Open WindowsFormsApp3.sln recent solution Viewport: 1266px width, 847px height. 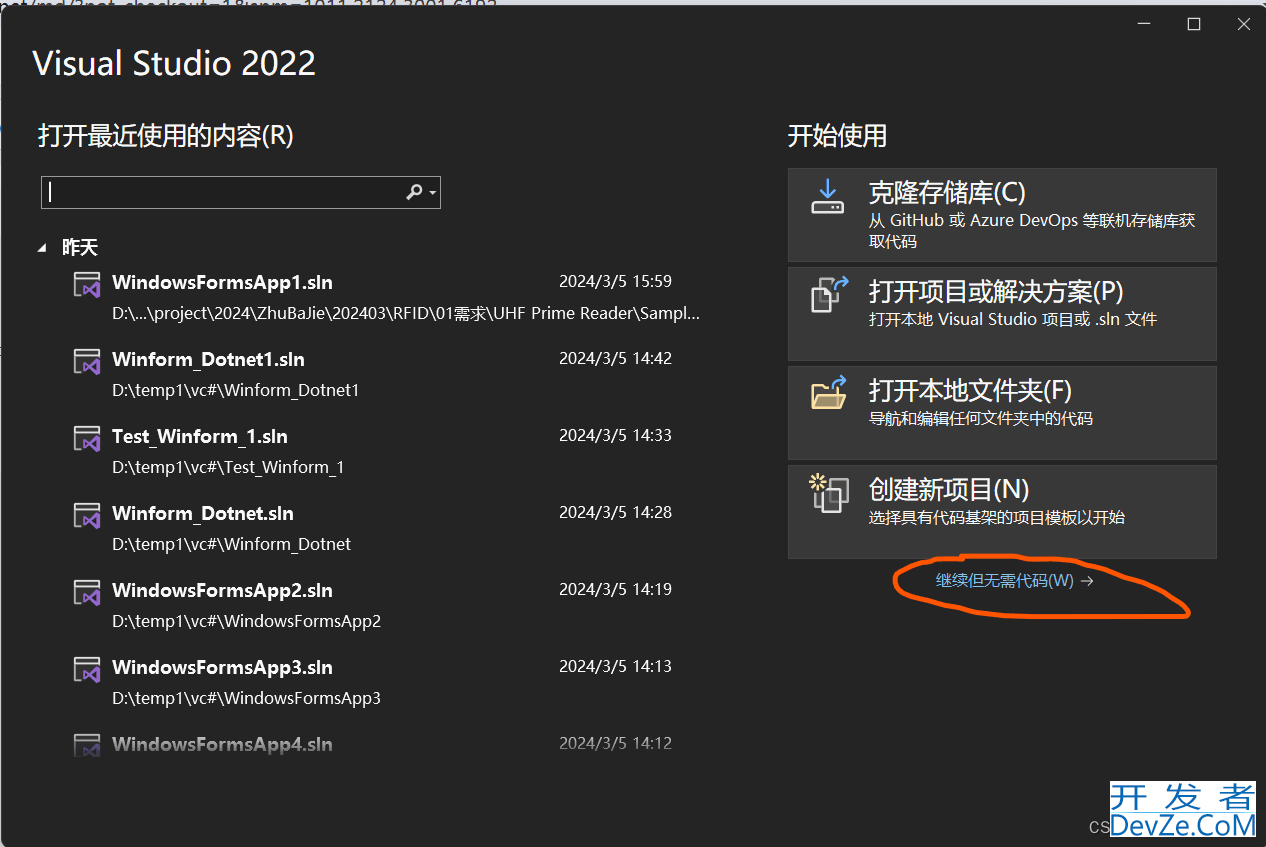pyautogui.click(x=385, y=682)
